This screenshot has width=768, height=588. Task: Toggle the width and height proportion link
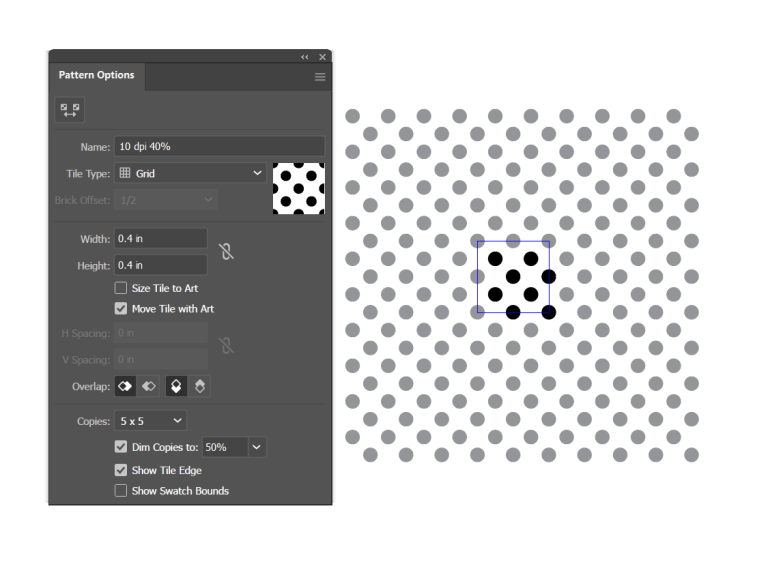click(x=226, y=251)
